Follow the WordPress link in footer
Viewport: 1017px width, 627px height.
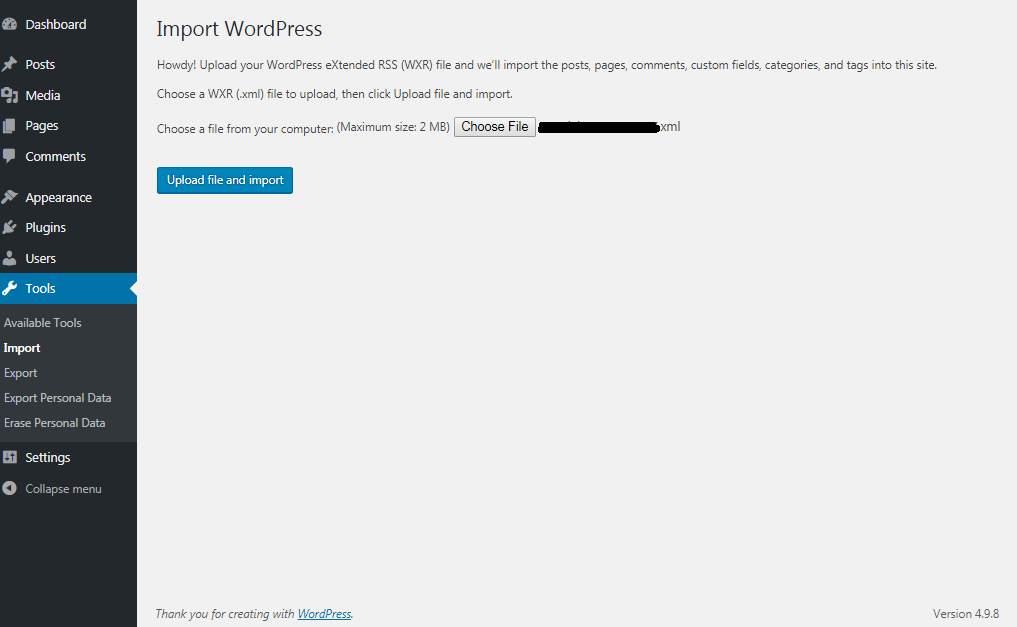click(324, 613)
